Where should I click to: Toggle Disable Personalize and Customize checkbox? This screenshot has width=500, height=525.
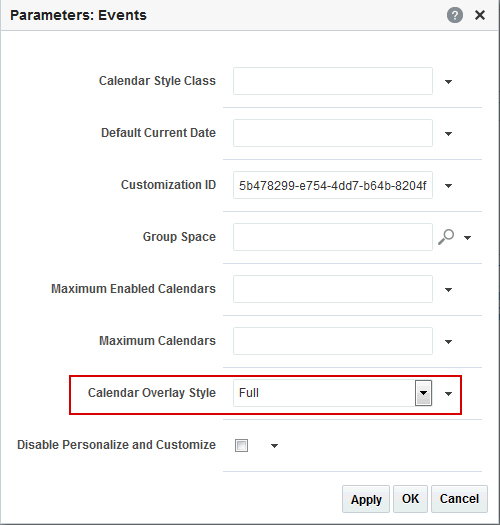coord(241,446)
